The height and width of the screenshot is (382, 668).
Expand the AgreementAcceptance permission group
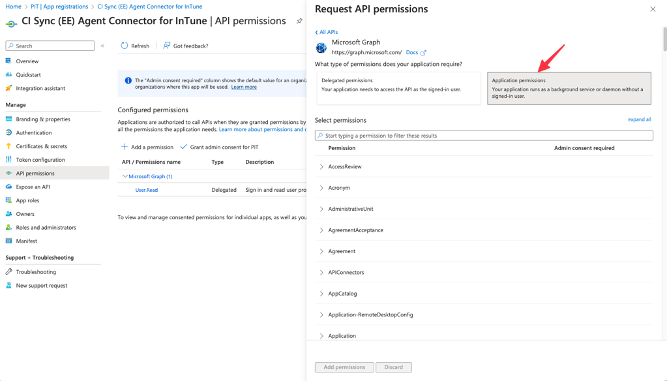pyautogui.click(x=321, y=230)
